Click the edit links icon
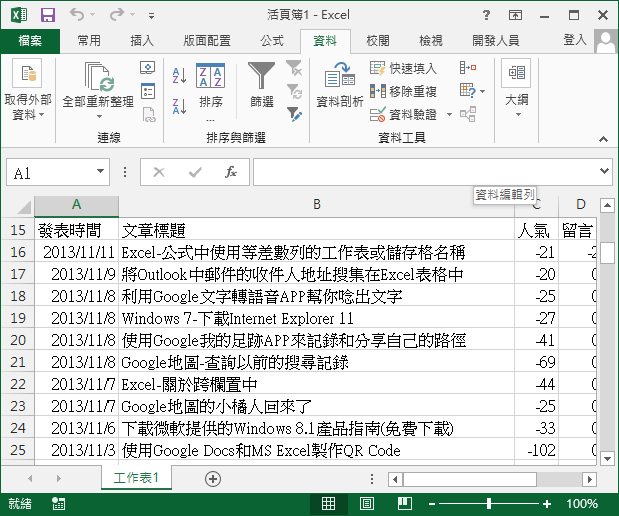 click(149, 114)
